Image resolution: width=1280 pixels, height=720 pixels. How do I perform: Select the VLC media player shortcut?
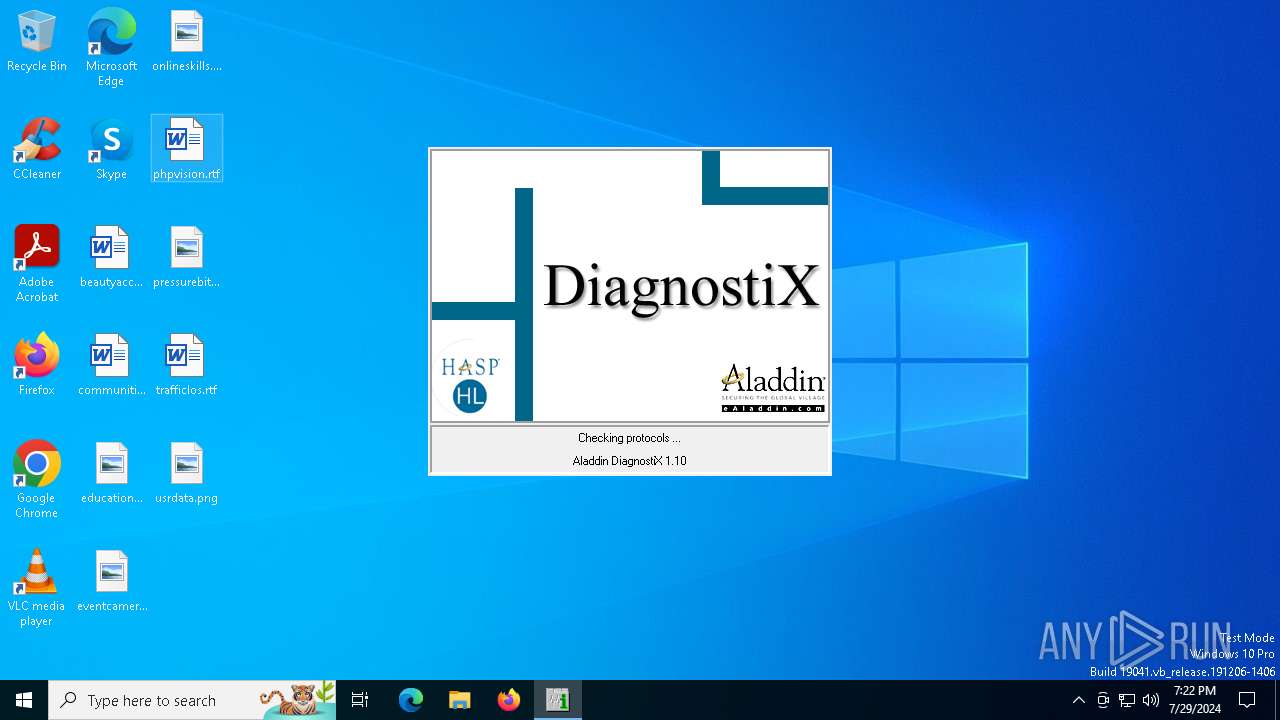(x=37, y=588)
